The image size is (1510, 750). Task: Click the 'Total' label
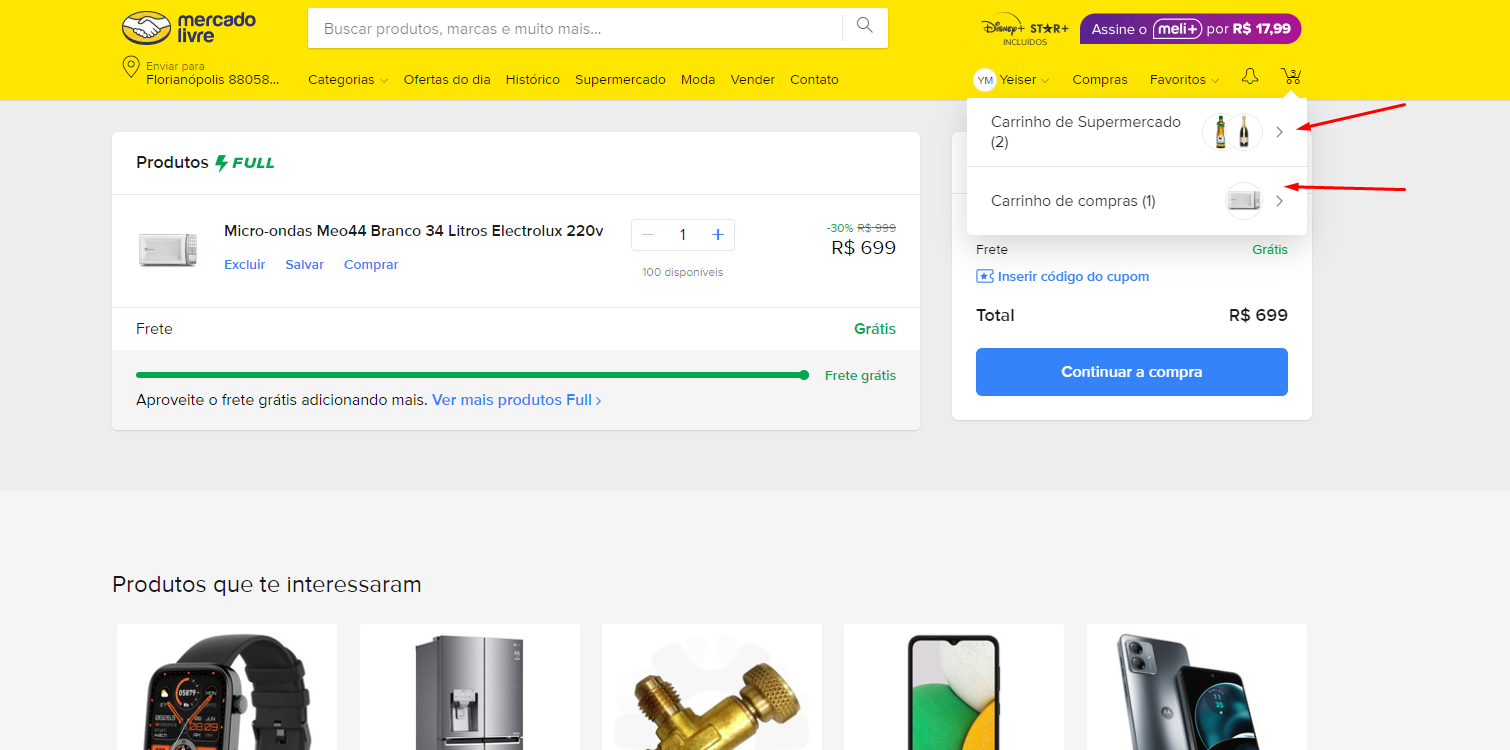pyautogui.click(x=995, y=316)
